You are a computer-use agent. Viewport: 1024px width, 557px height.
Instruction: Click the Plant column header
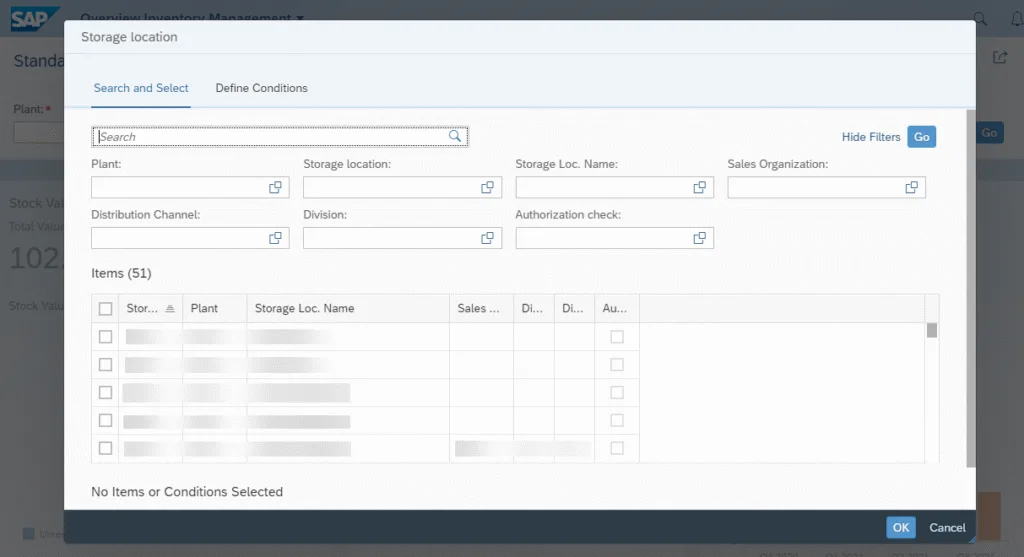click(215, 308)
